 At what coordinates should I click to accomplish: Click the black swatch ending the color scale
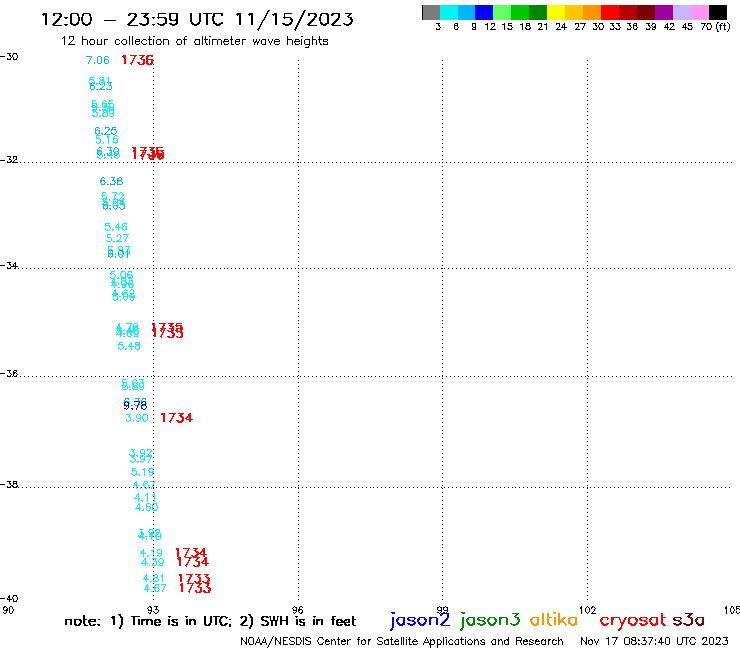point(718,12)
